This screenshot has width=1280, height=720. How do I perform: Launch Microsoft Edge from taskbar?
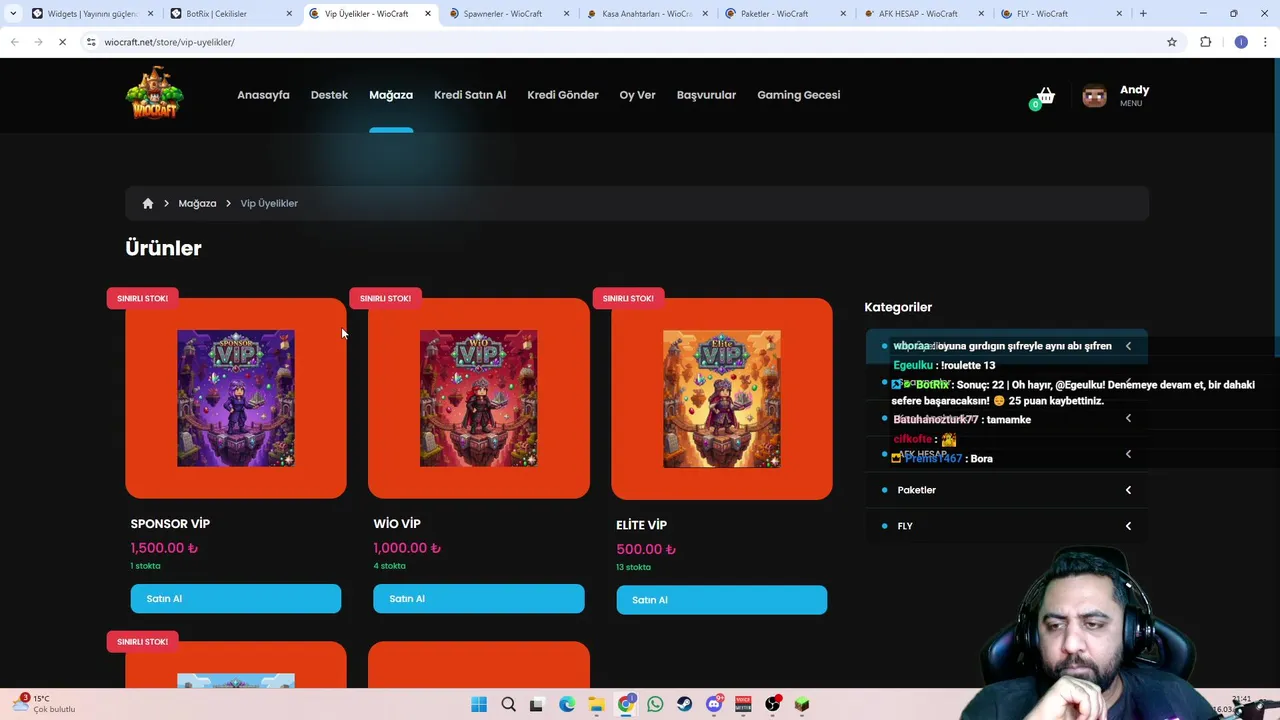[567, 705]
